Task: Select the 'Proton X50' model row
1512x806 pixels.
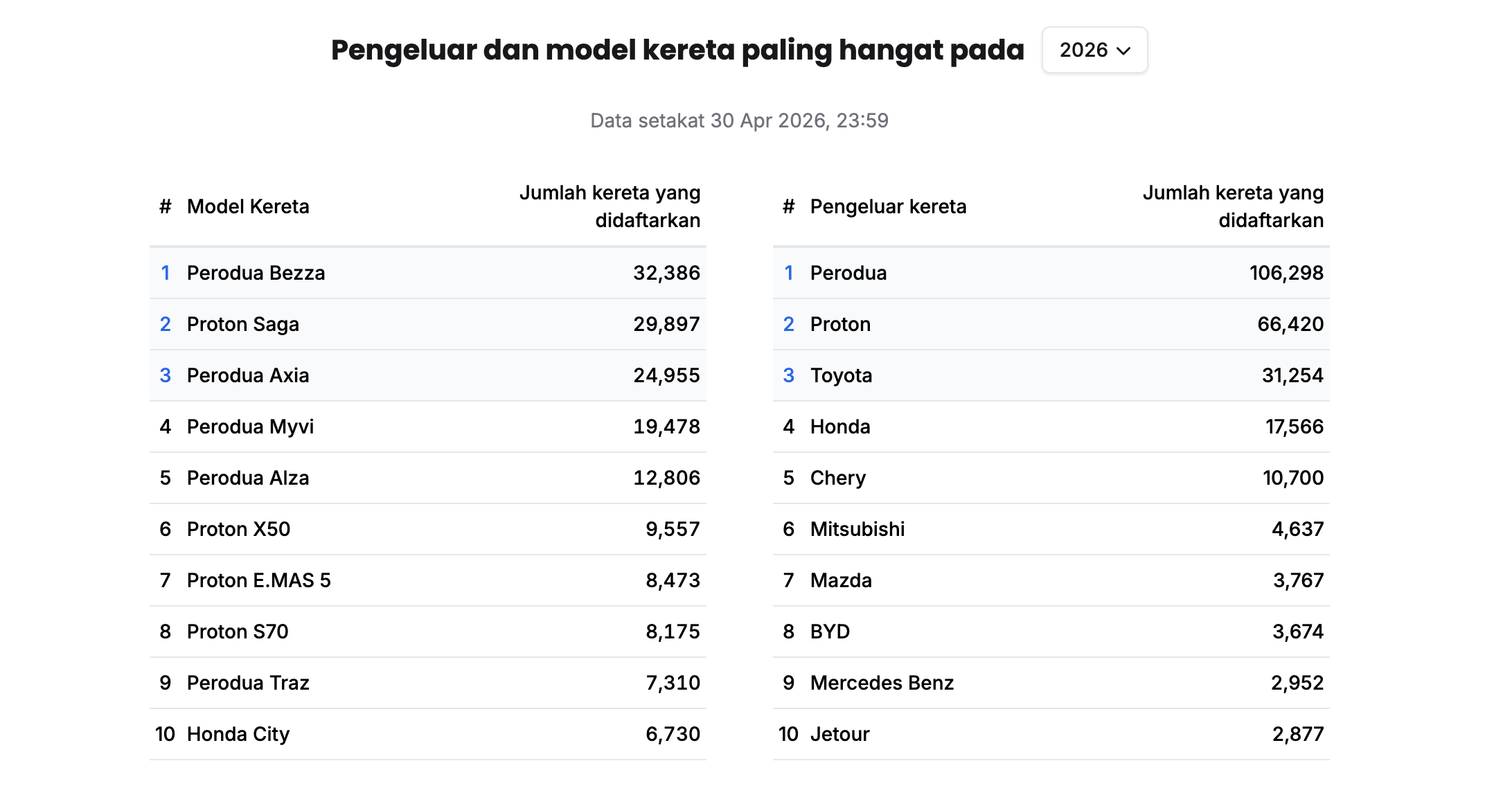Action: point(428,529)
